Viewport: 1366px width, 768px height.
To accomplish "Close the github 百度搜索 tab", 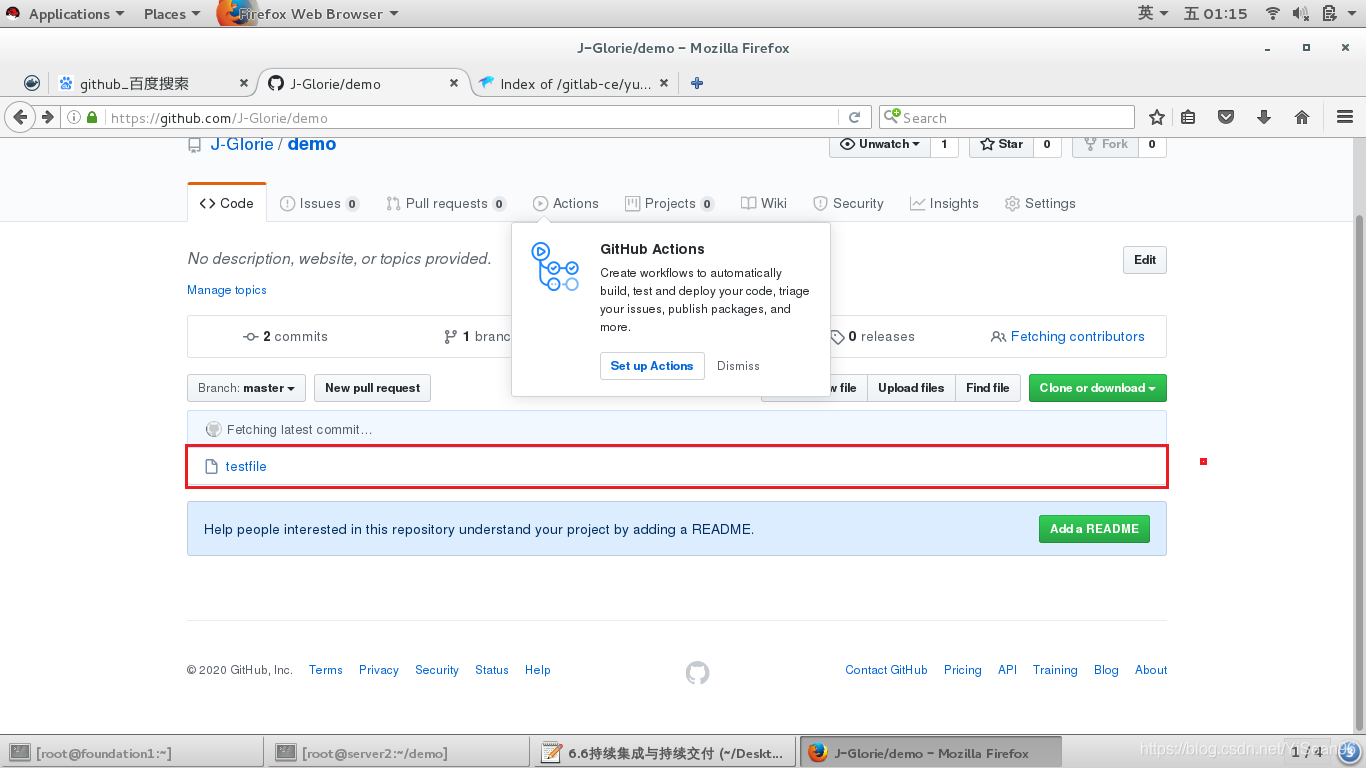I will click(x=243, y=84).
